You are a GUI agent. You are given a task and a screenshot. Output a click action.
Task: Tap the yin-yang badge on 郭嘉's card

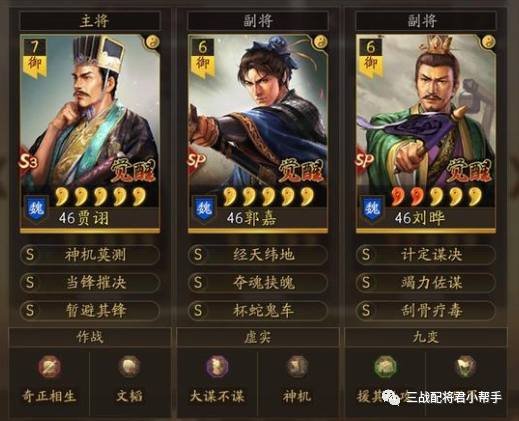321,42
